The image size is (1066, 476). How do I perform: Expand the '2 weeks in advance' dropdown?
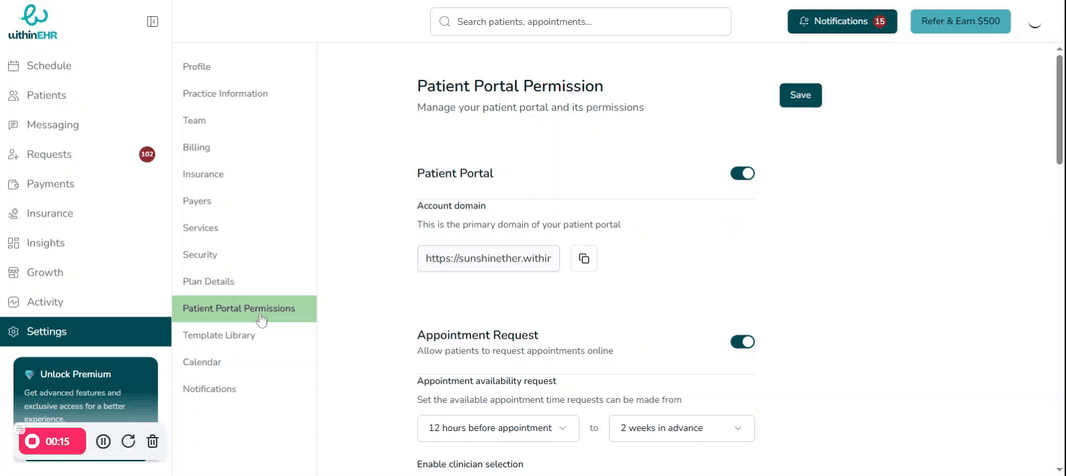[681, 428]
